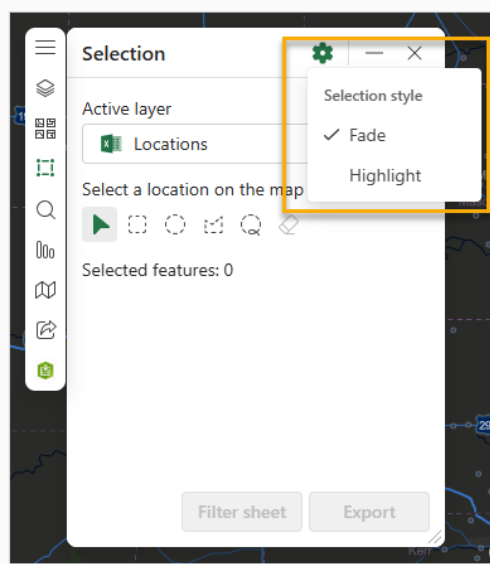Select the arrow pointer selection tool

pos(100,224)
